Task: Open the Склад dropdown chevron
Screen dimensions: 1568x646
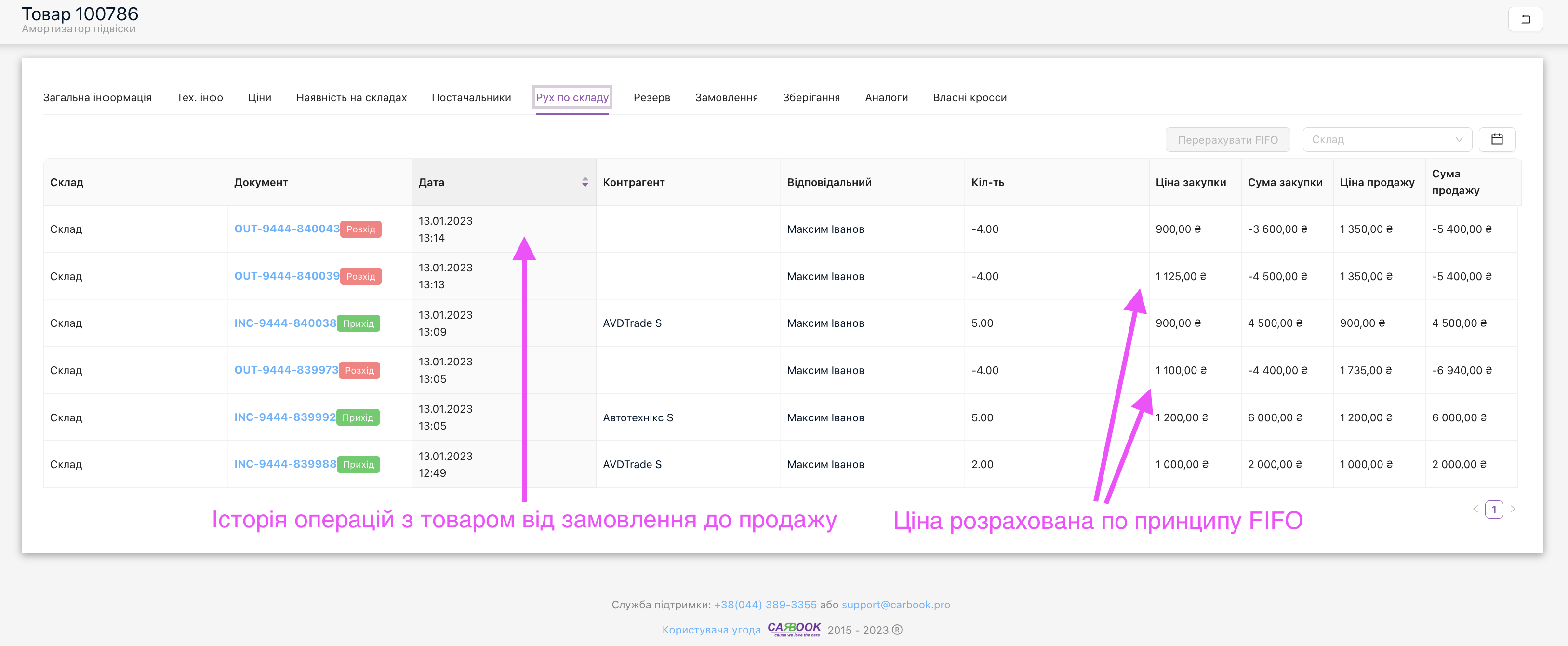Action: [x=1459, y=139]
